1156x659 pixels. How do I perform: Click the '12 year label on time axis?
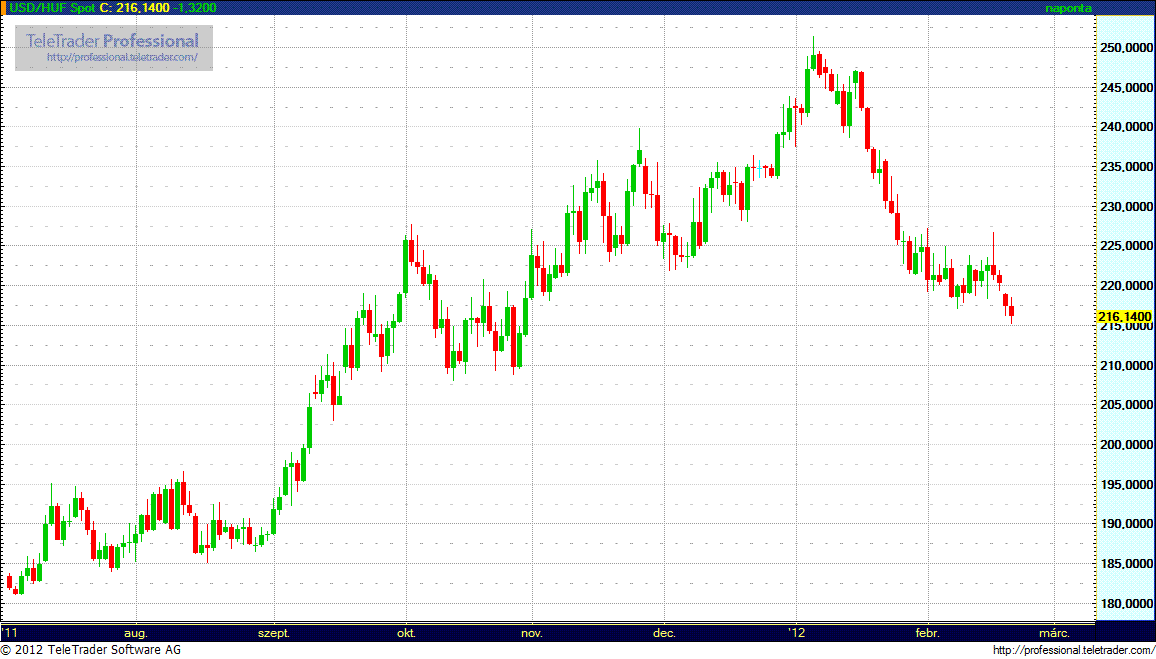point(796,632)
